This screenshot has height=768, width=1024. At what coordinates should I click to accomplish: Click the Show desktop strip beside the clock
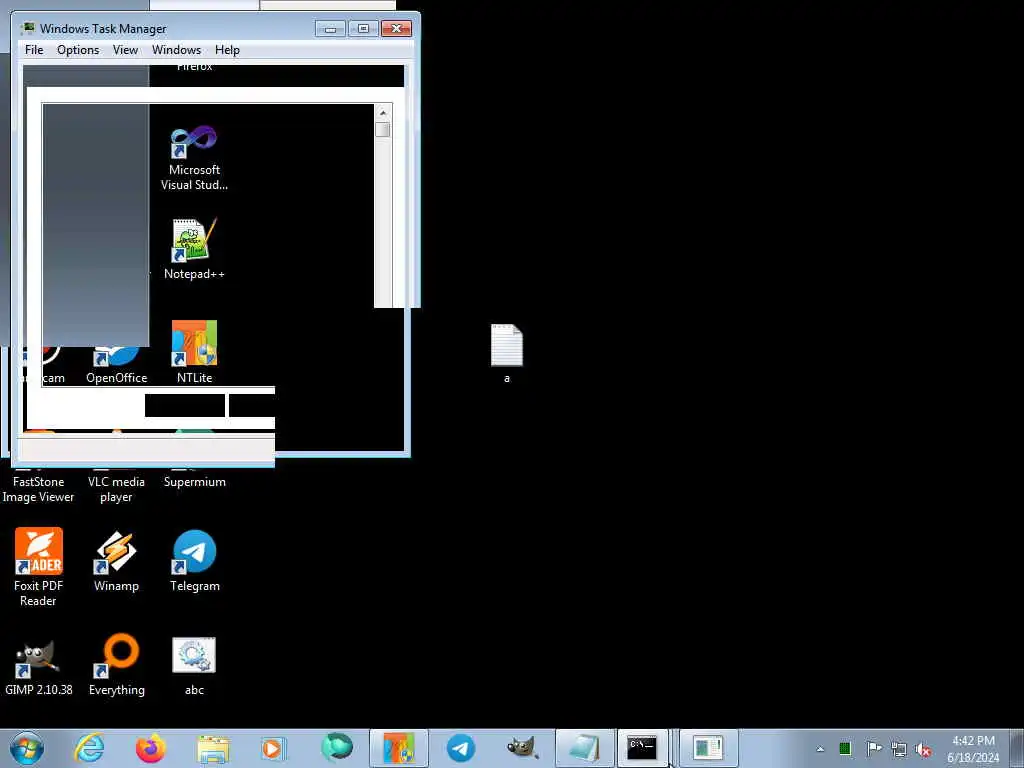[1017, 749]
